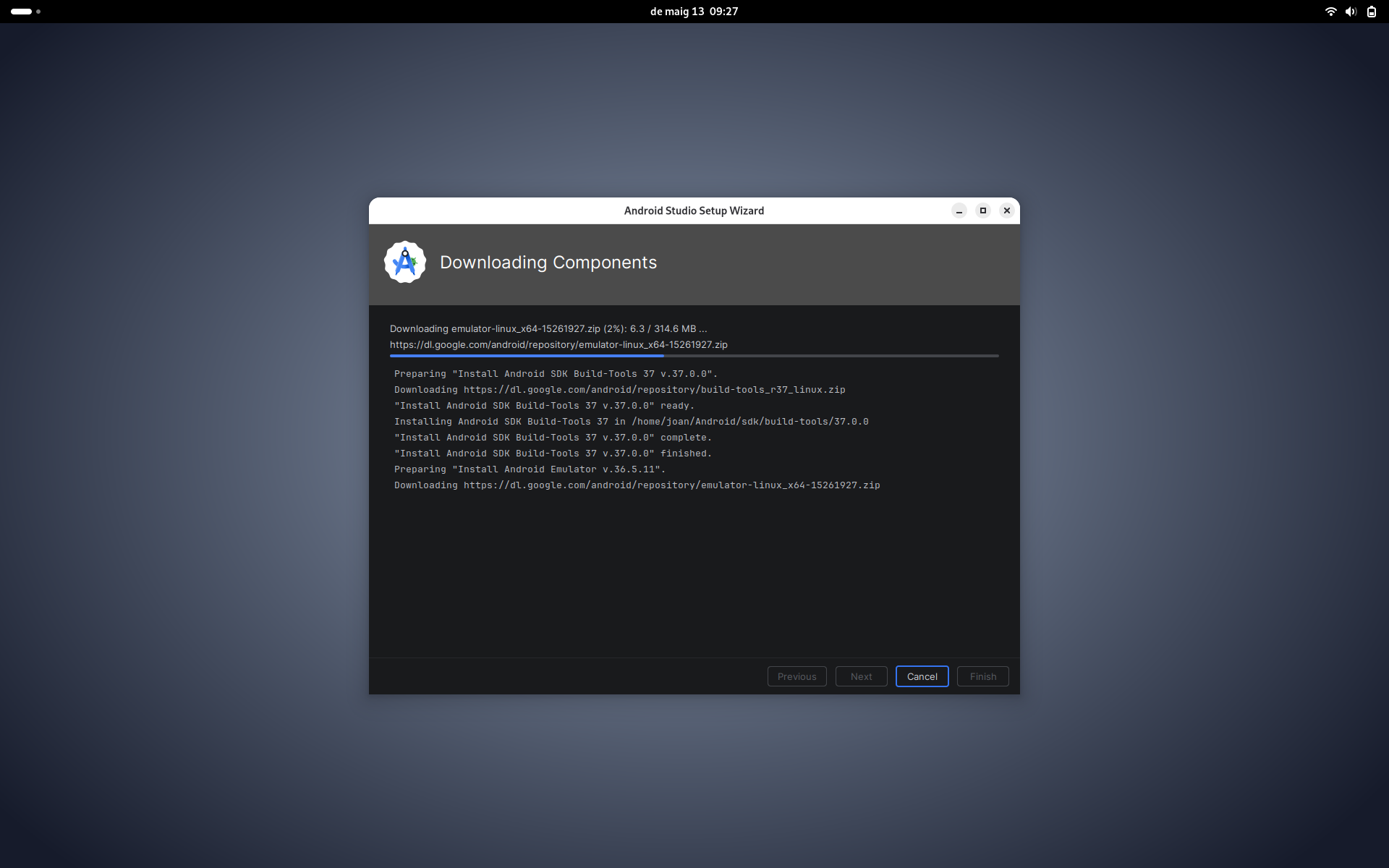
Task: Click log line downloading build-tools_r37_linux.zip
Action: (620, 390)
